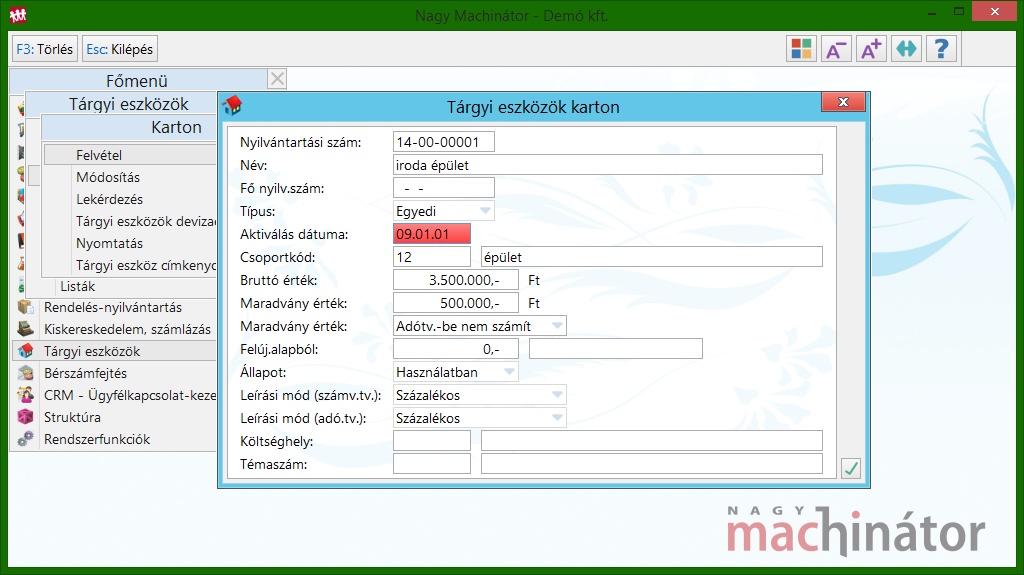The image size is (1024, 575).
Task: Click the gears Rendszerfunkciók icon
Action: [25, 439]
